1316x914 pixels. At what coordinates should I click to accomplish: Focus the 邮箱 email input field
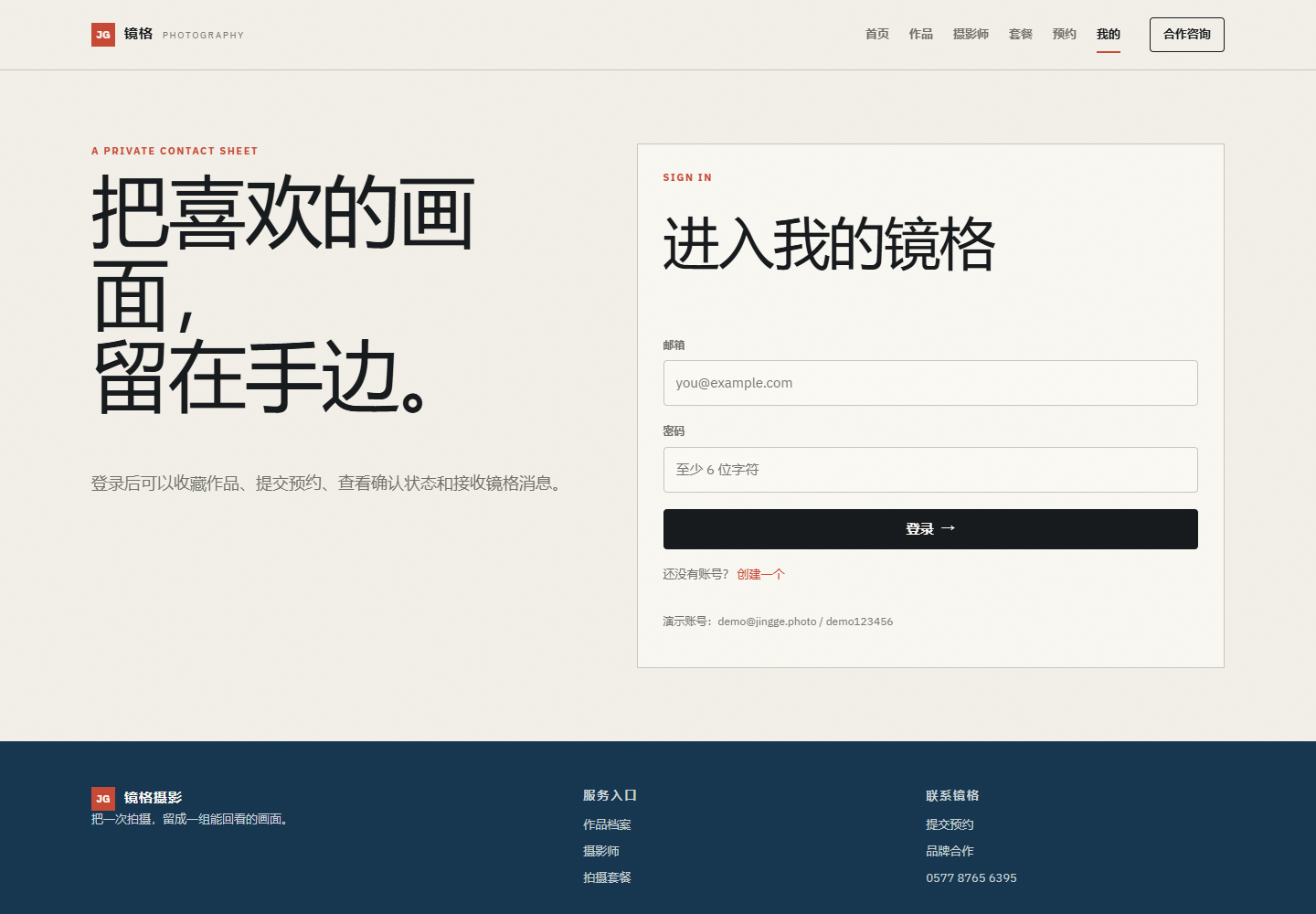930,383
